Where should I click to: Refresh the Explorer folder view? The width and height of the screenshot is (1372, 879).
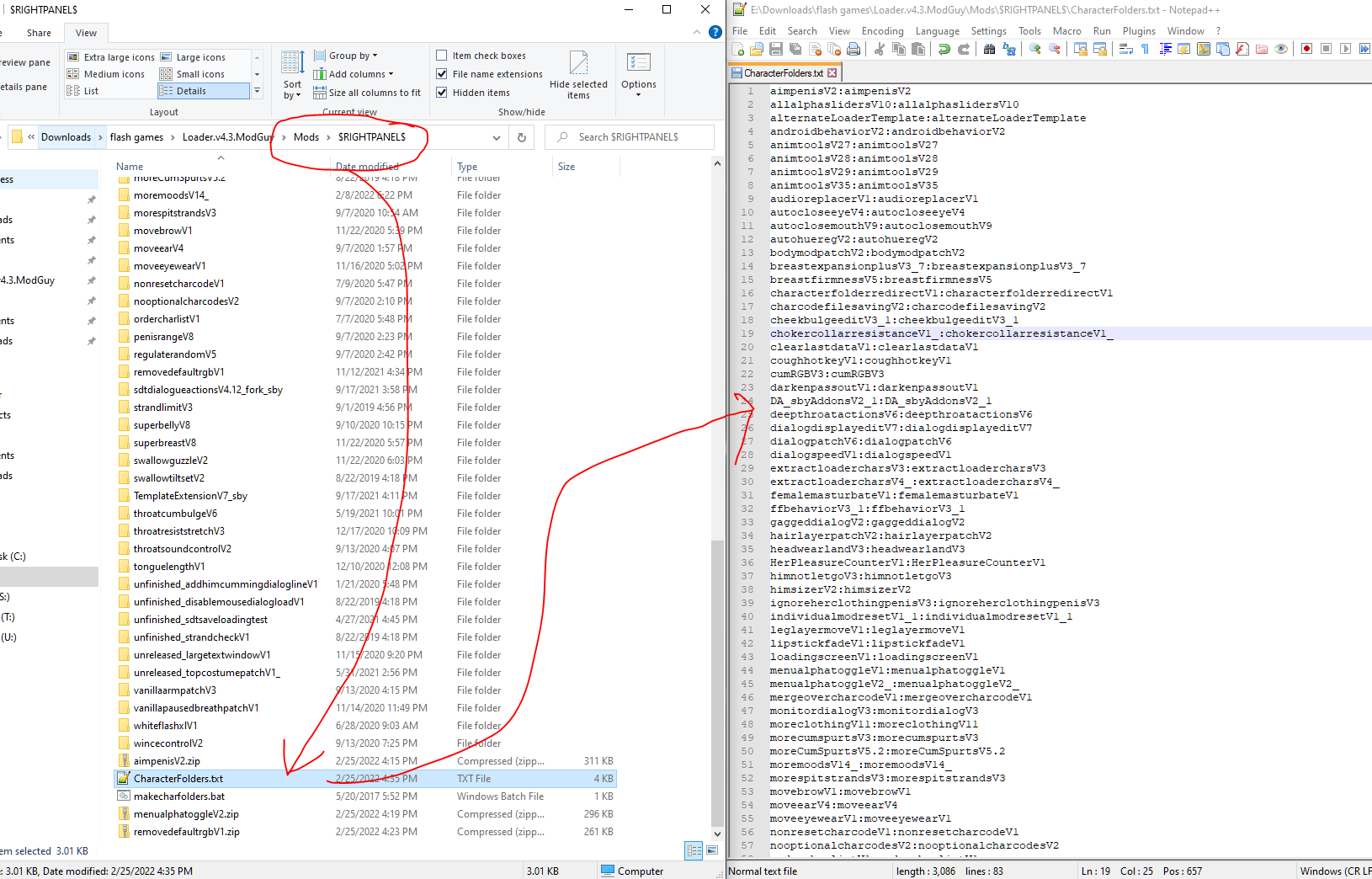coord(522,137)
